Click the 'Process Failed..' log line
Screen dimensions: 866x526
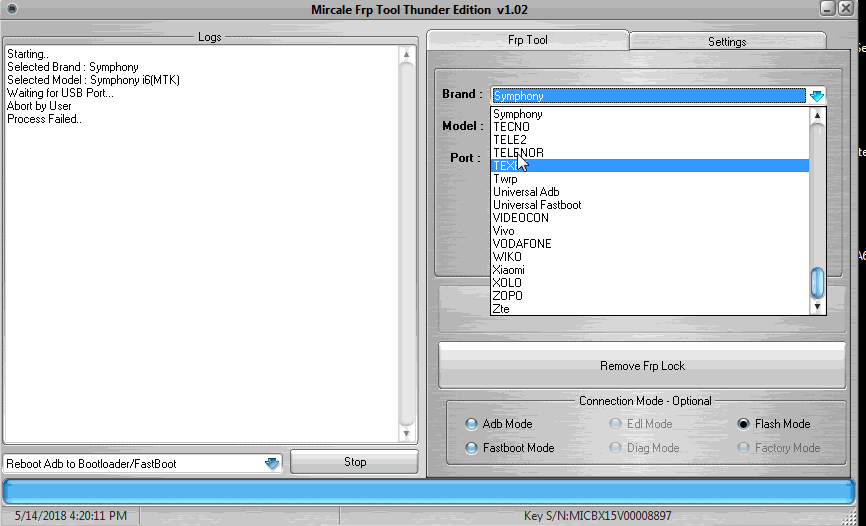click(x=44, y=119)
